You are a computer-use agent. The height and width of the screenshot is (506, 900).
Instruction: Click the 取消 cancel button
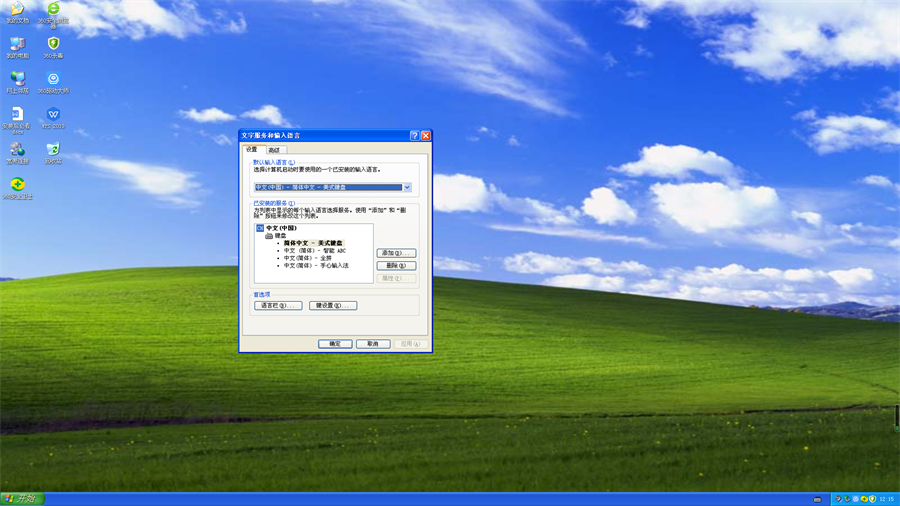(373, 344)
